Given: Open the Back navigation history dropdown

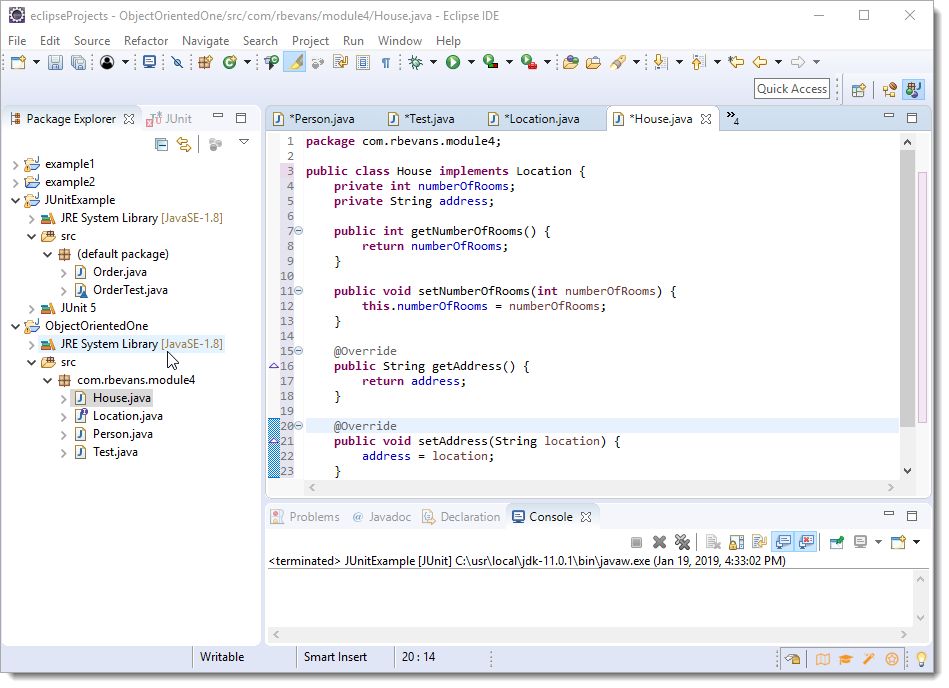Looking at the screenshot, I should point(778,62).
